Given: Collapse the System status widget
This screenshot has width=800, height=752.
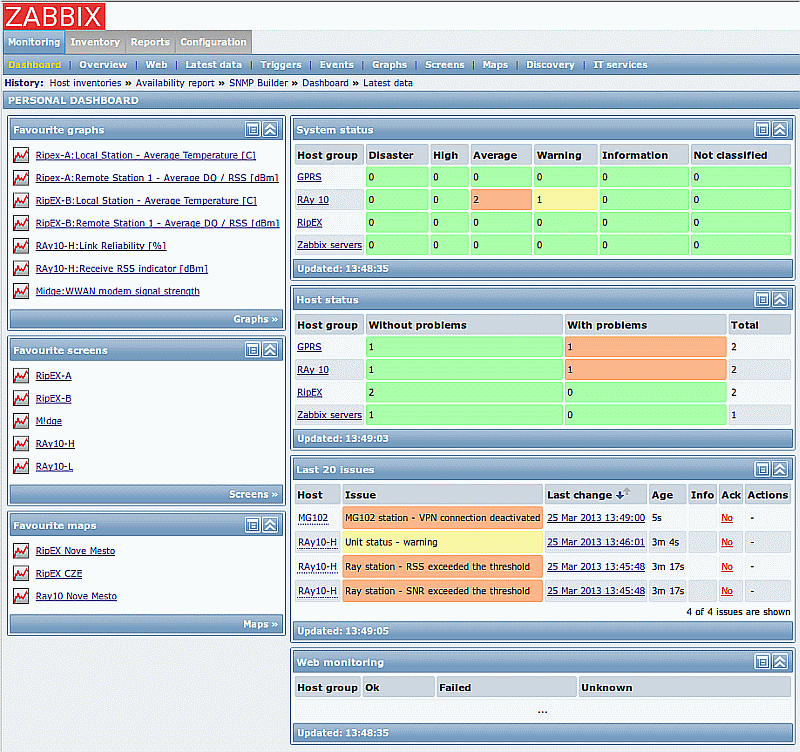Looking at the screenshot, I should coord(780,130).
